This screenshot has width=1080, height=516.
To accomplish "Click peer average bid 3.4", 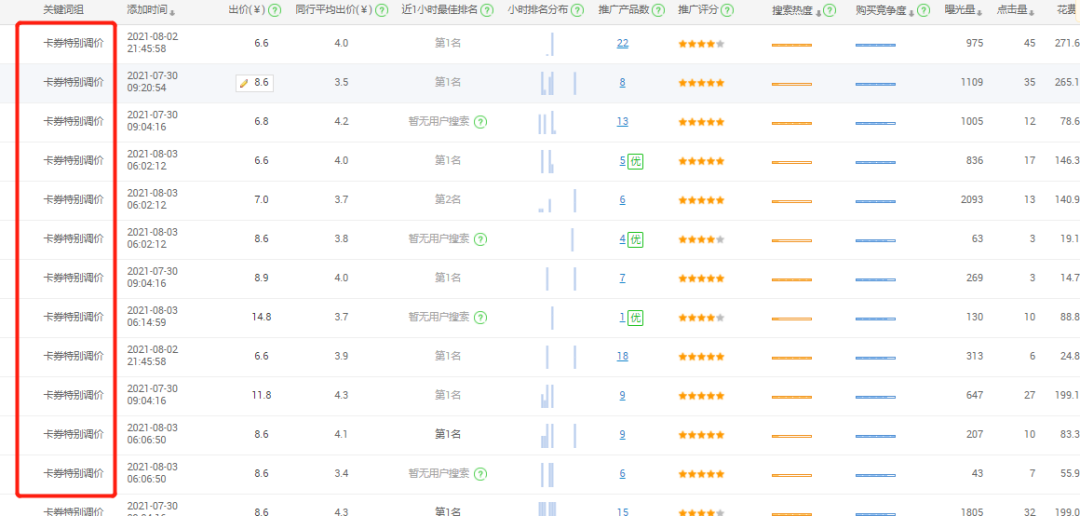I will click(342, 473).
